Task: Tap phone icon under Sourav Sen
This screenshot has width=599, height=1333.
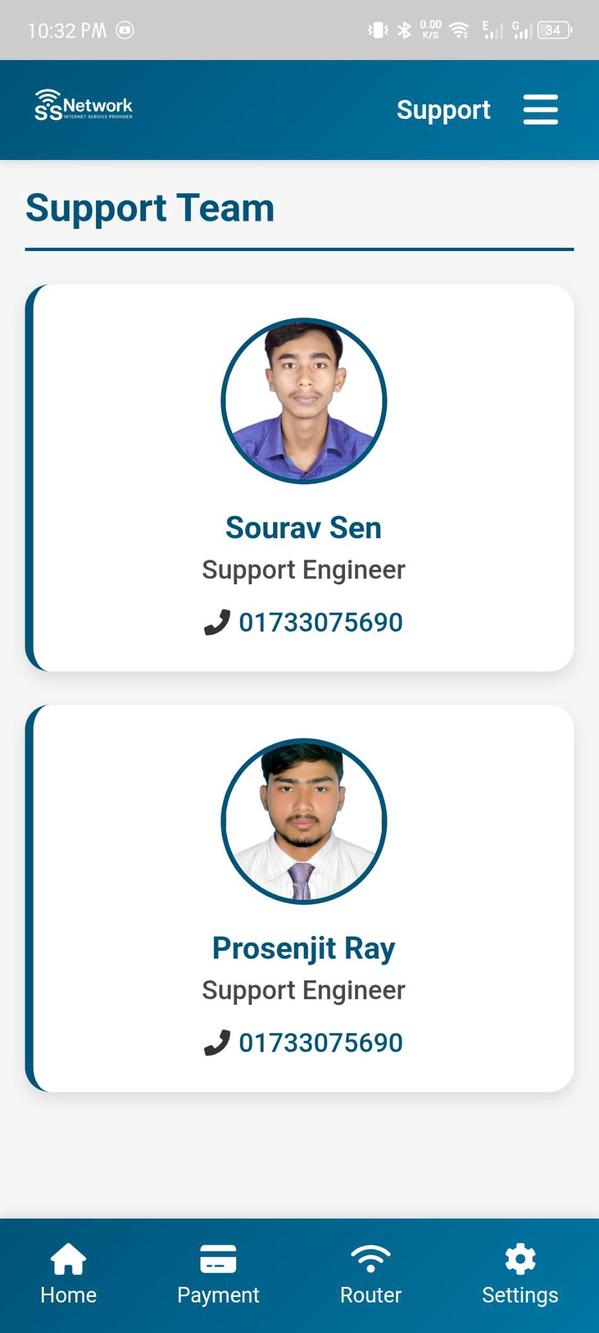Action: tap(217, 623)
